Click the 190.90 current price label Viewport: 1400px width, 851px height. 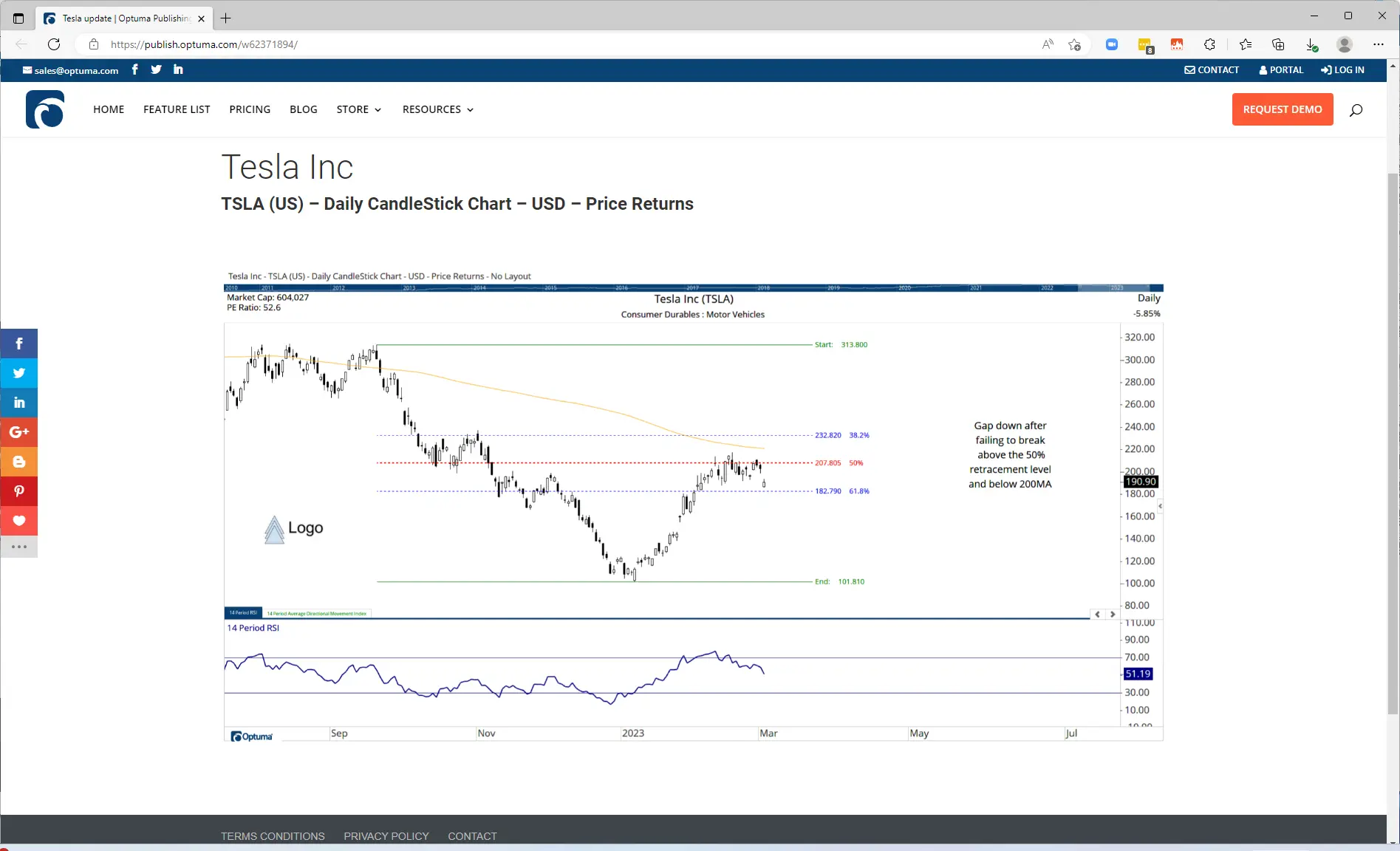click(x=1141, y=482)
